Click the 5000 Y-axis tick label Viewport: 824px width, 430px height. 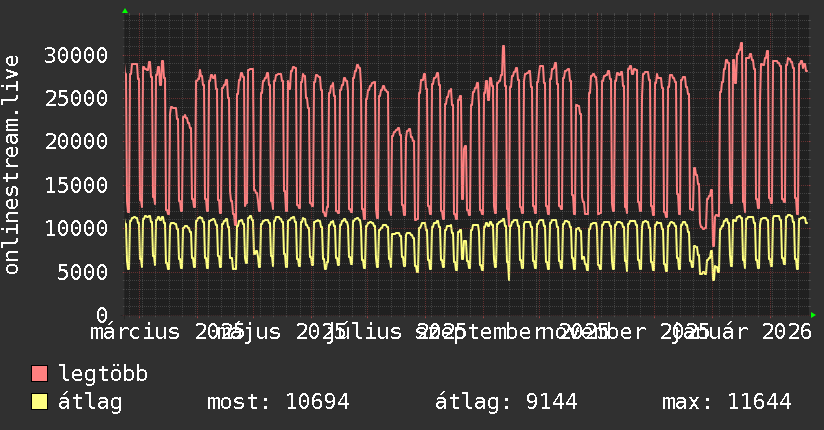(x=85, y=271)
